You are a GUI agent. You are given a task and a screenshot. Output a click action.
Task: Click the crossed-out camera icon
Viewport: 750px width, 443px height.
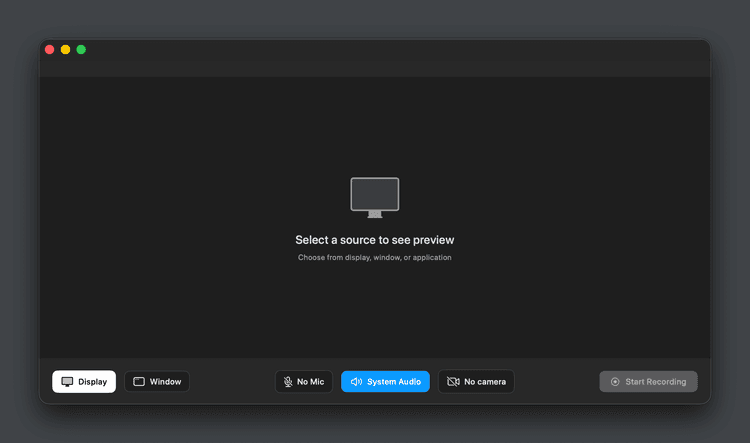[x=453, y=382]
